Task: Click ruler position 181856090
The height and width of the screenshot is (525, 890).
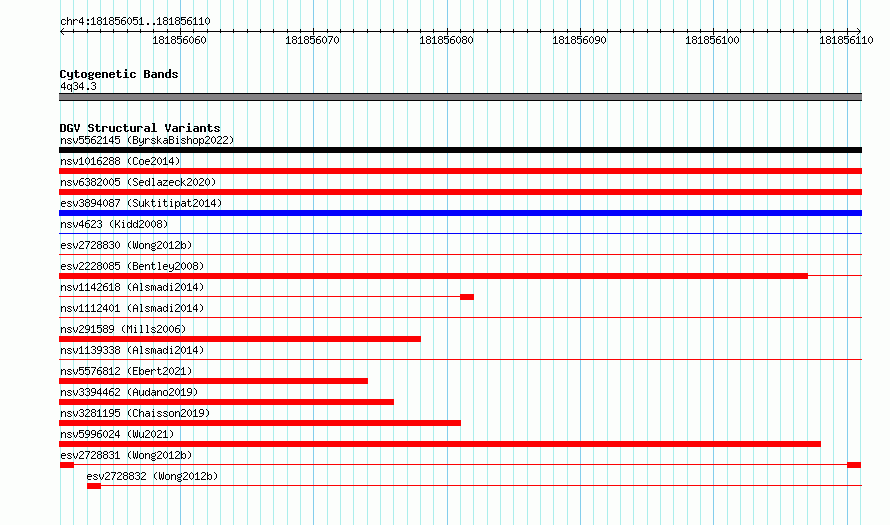Action: point(580,40)
